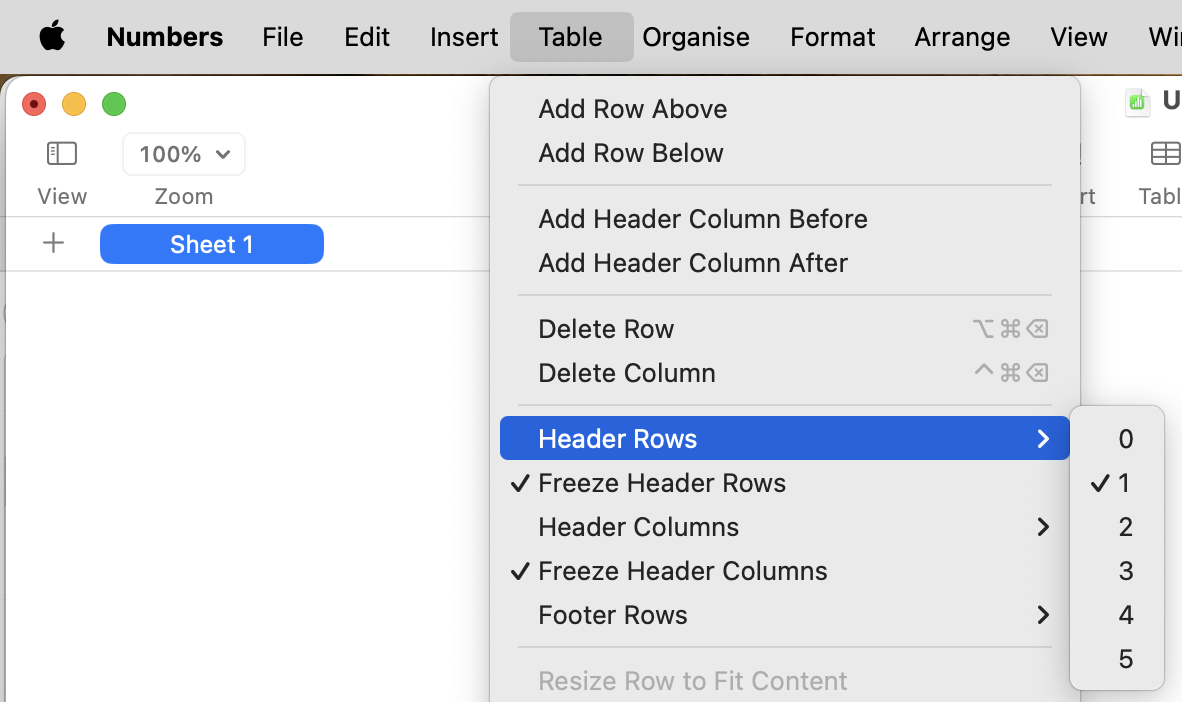Click the View sidebar icon in toolbar
This screenshot has height=702, width=1182.
pos(62,153)
